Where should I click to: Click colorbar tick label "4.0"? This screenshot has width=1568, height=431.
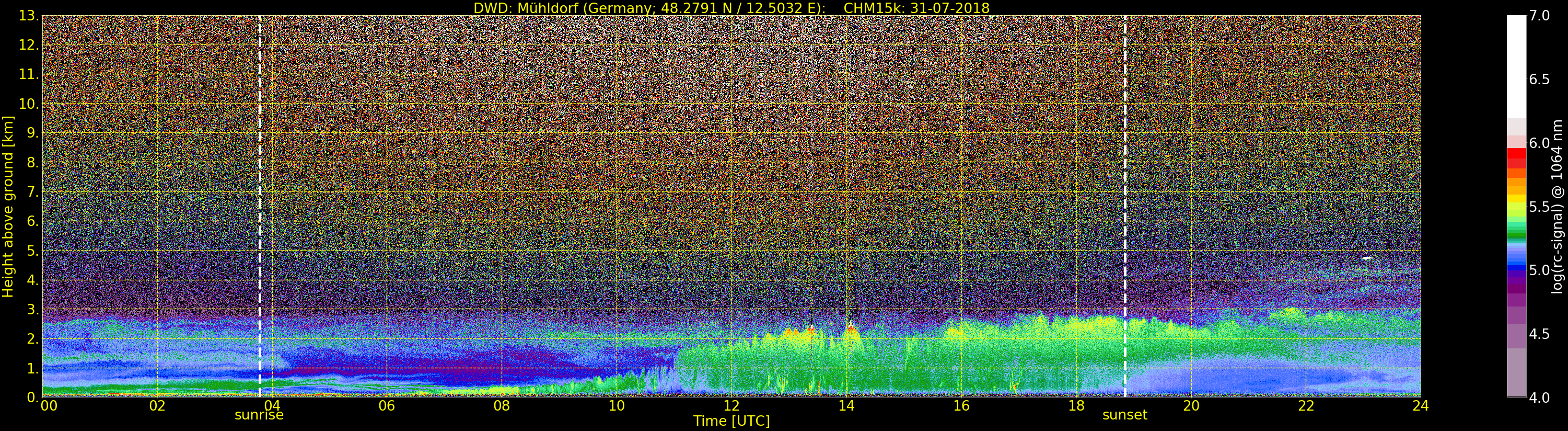(x=1539, y=398)
